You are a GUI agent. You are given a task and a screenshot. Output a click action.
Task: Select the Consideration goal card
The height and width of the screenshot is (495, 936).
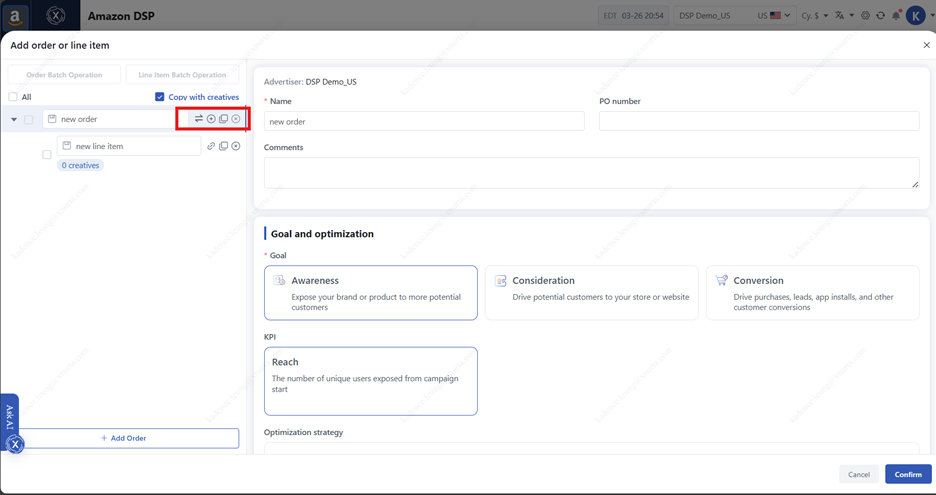(x=592, y=293)
